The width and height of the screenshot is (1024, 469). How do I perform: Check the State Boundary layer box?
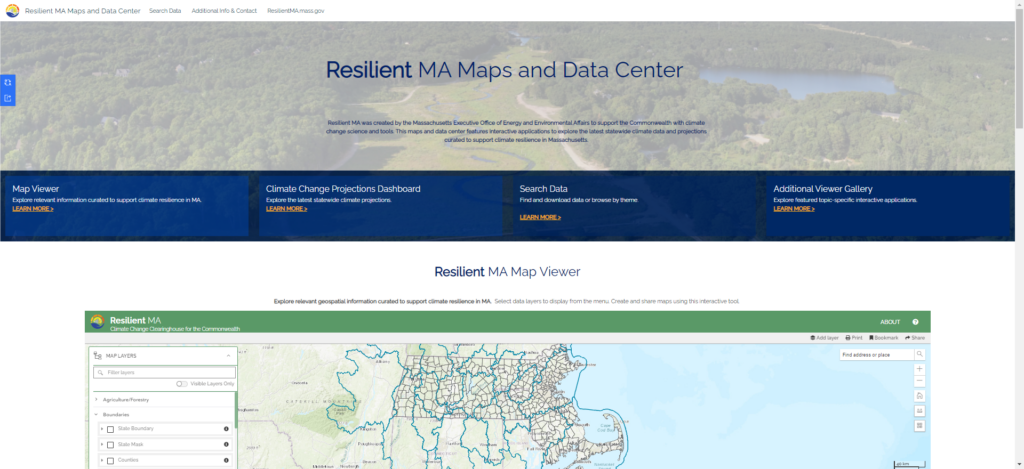coord(110,429)
